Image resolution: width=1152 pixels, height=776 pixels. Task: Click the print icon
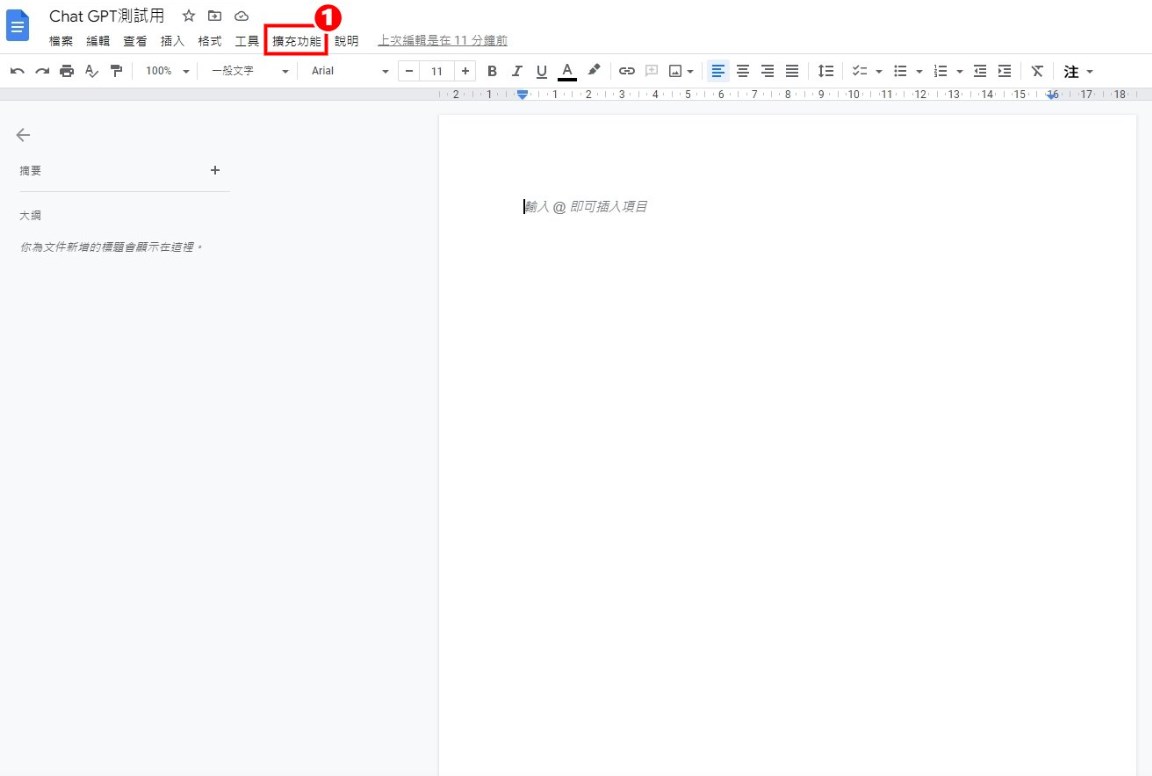coord(67,71)
